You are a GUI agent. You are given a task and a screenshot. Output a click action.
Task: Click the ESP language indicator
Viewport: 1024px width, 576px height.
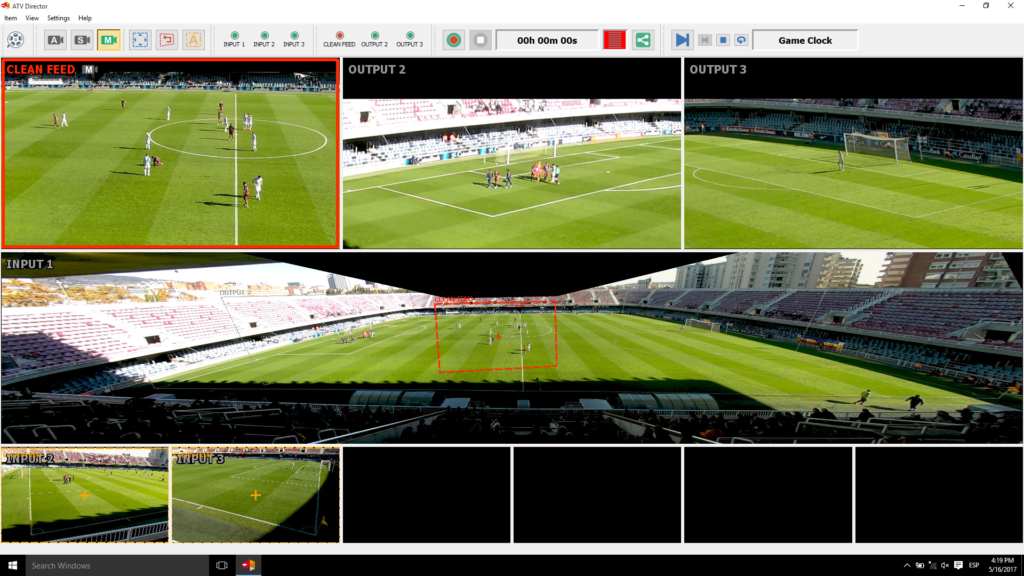coord(974,566)
